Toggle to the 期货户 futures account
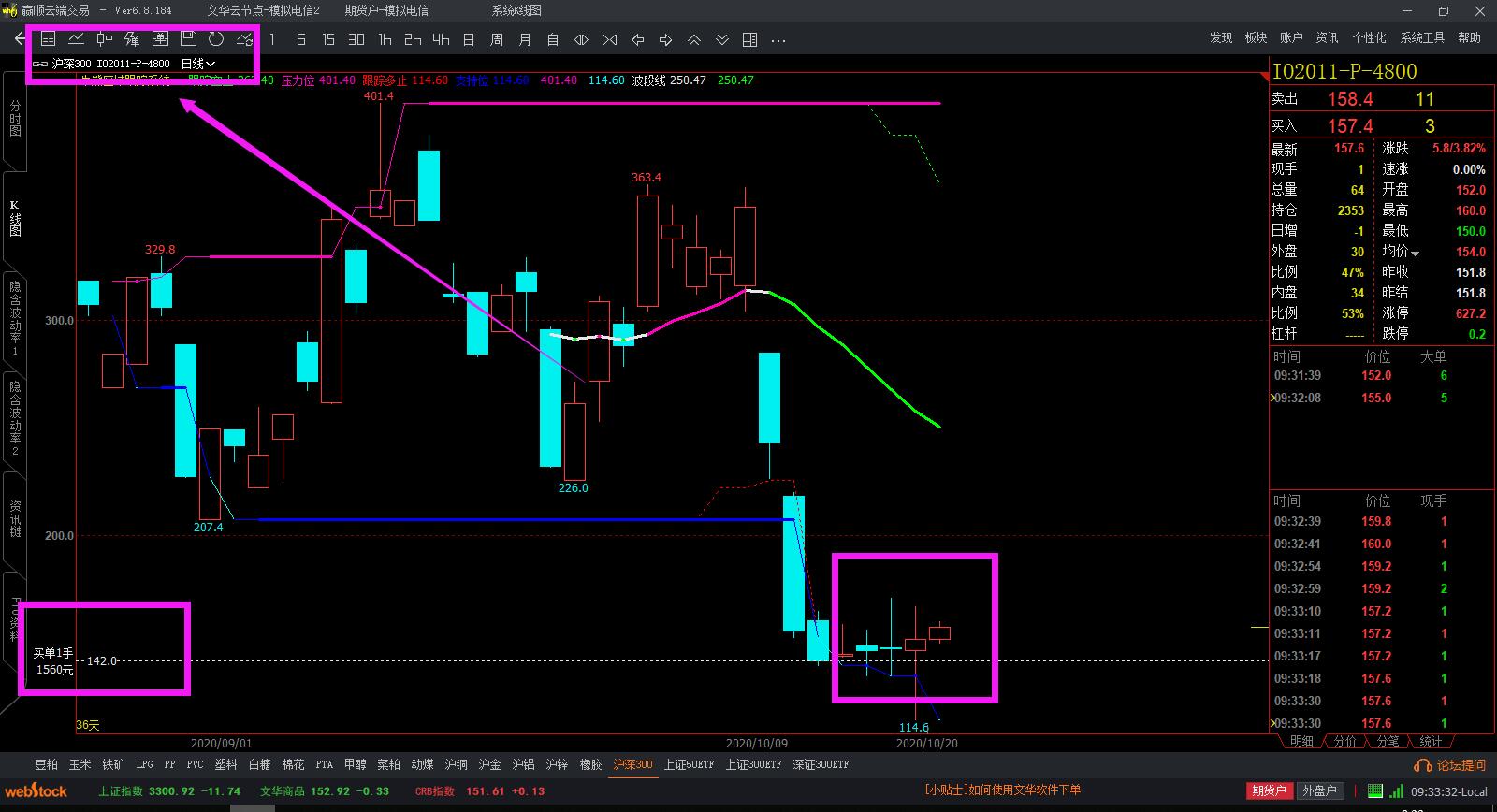 [1269, 790]
